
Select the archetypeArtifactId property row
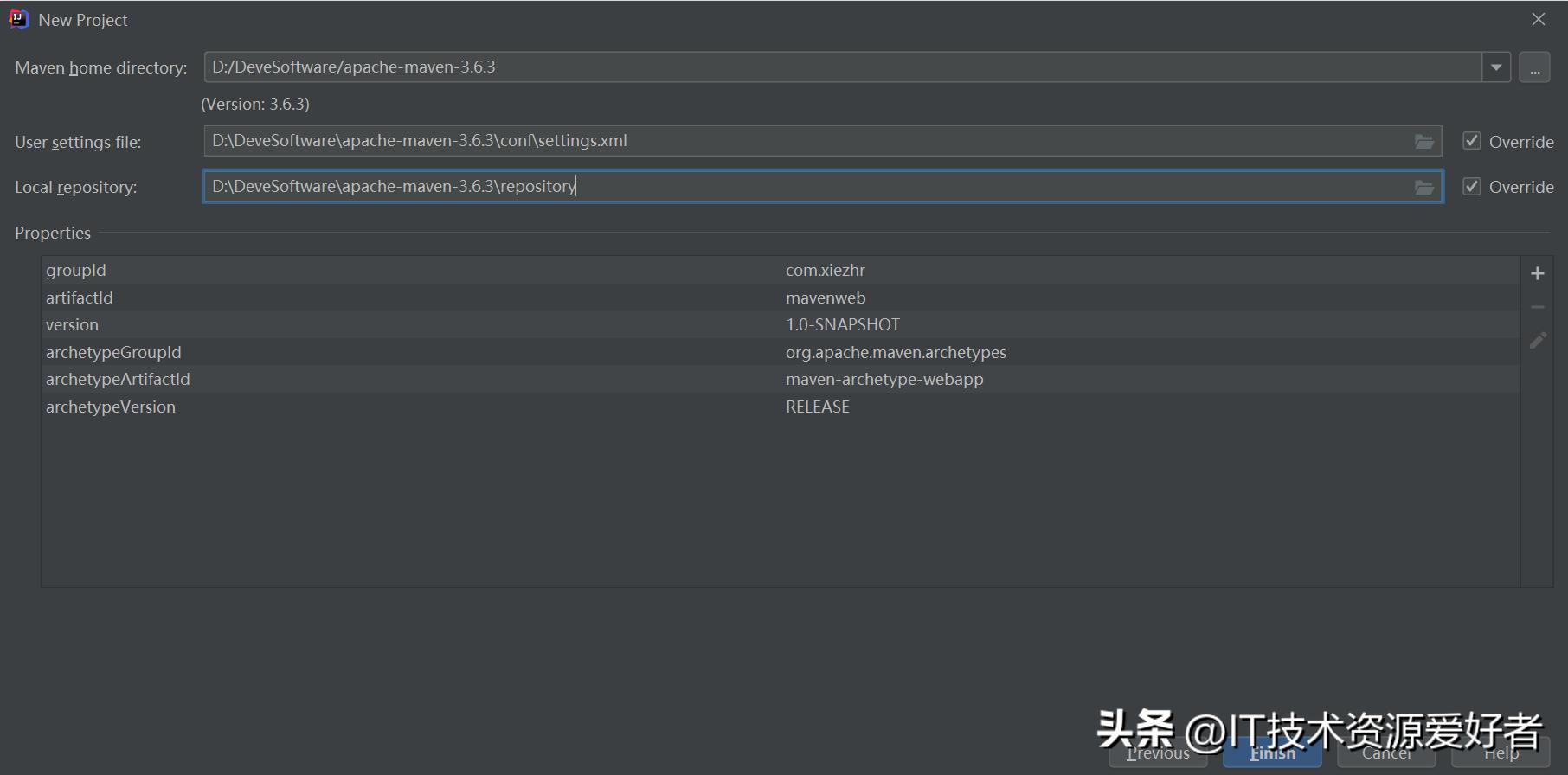click(x=781, y=379)
